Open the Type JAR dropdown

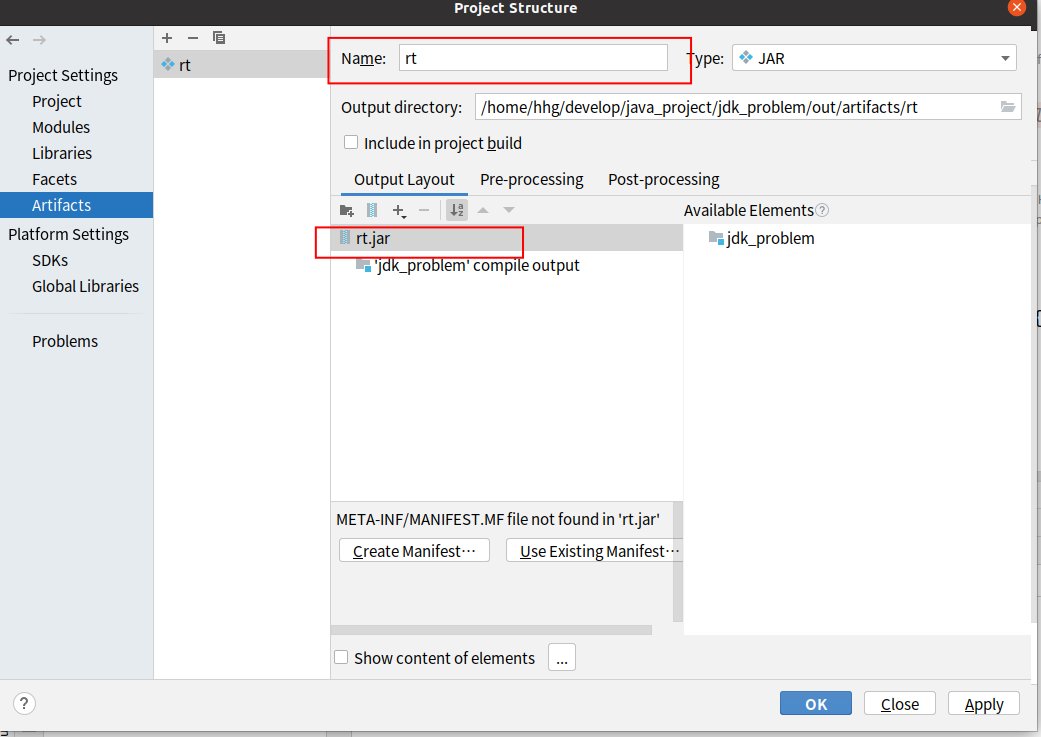[874, 58]
